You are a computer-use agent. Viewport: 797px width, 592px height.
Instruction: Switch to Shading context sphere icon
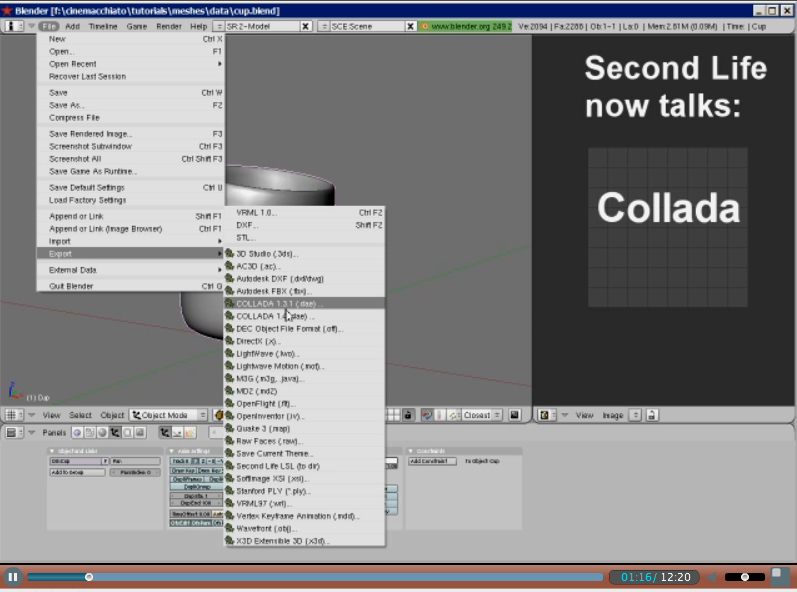point(102,432)
